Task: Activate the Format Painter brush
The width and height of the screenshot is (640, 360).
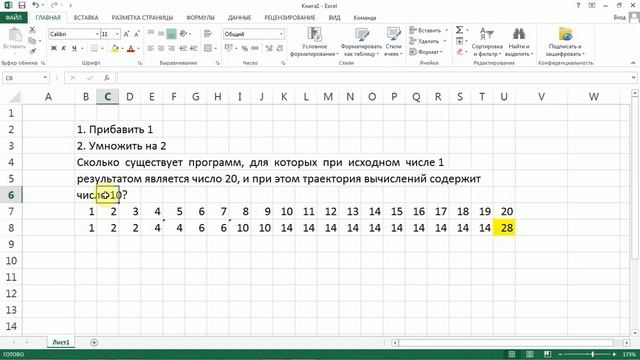Action: (x=32, y=51)
